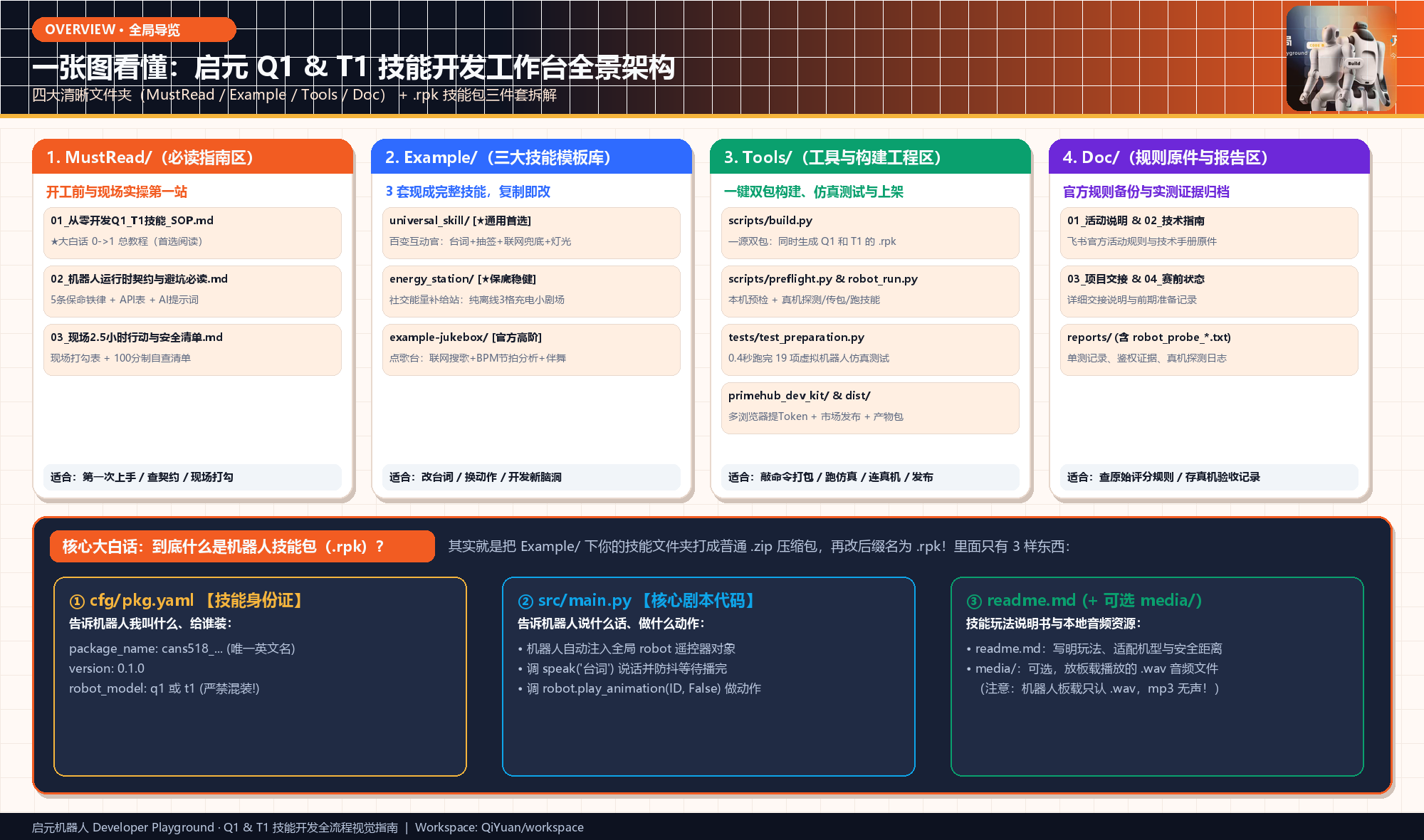This screenshot has height=840, width=1424.
Task: Select the 4. Doc/ section header
Action: point(1209,157)
